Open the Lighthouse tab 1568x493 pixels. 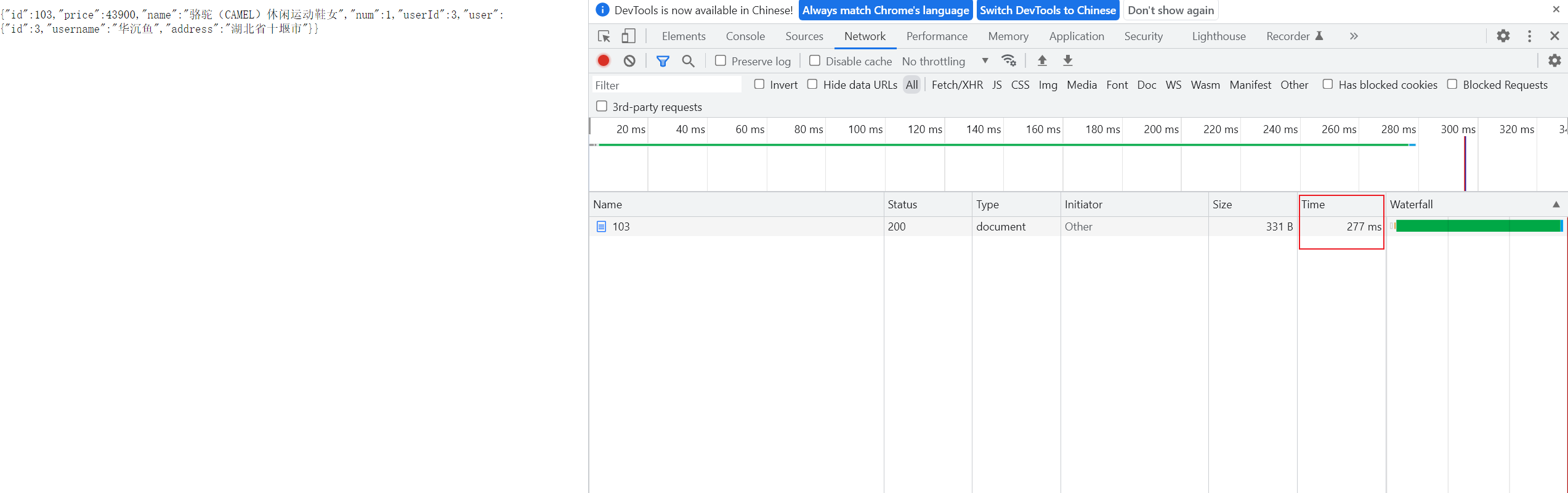[x=1219, y=36]
